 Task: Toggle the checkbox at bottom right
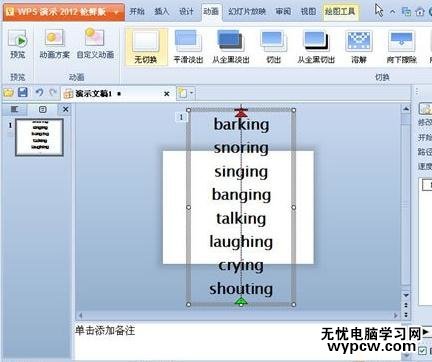click(422, 350)
